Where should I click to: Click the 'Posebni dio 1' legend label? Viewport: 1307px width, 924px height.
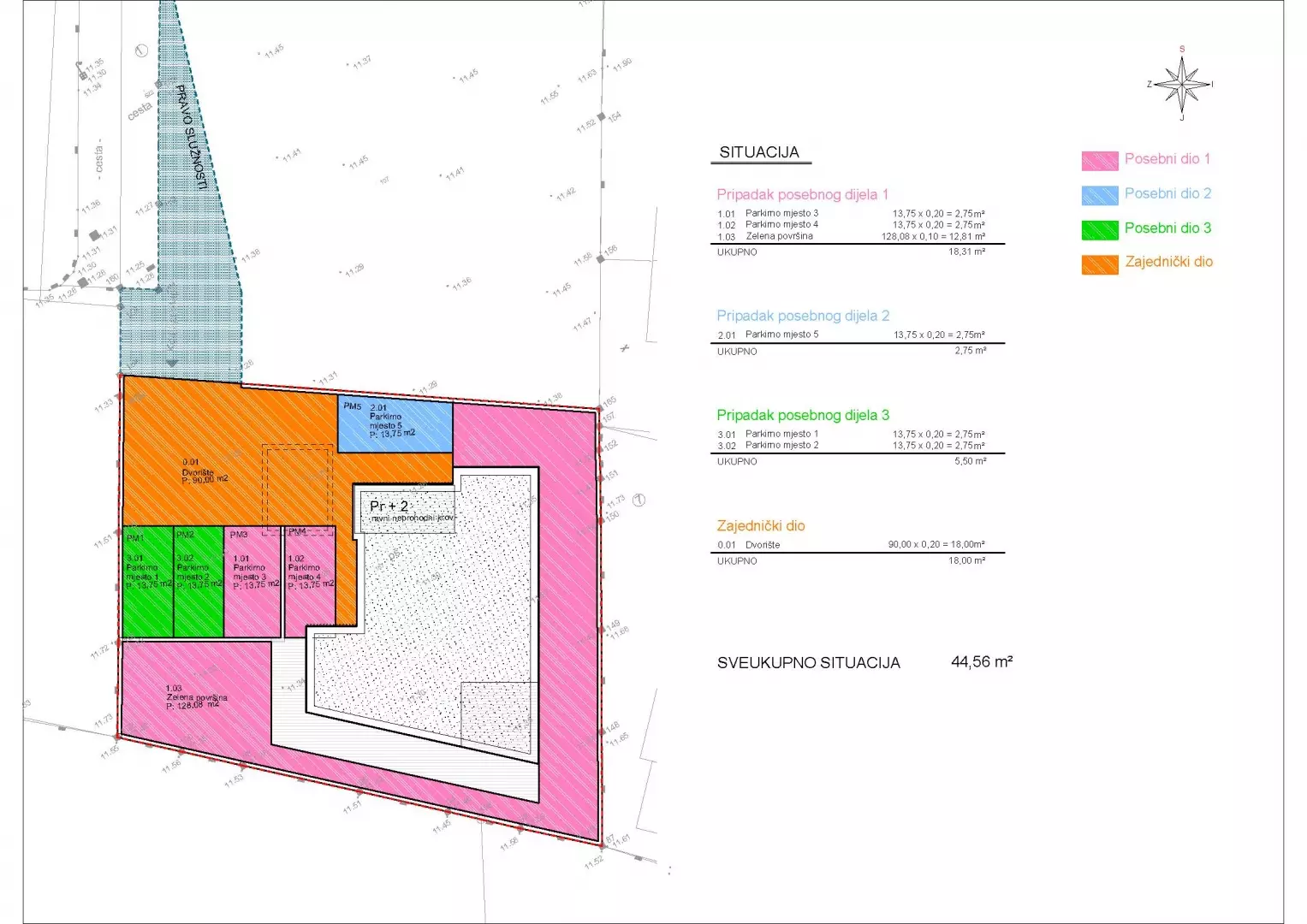pos(1167,158)
